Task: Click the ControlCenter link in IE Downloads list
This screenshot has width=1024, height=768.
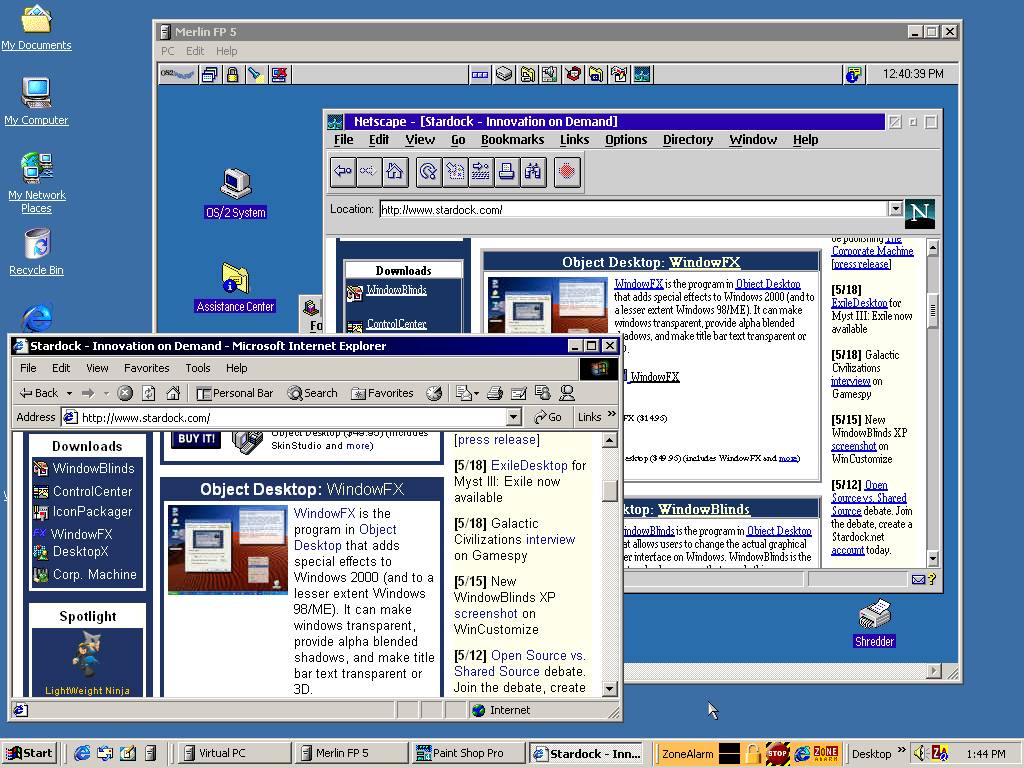Action: point(92,491)
